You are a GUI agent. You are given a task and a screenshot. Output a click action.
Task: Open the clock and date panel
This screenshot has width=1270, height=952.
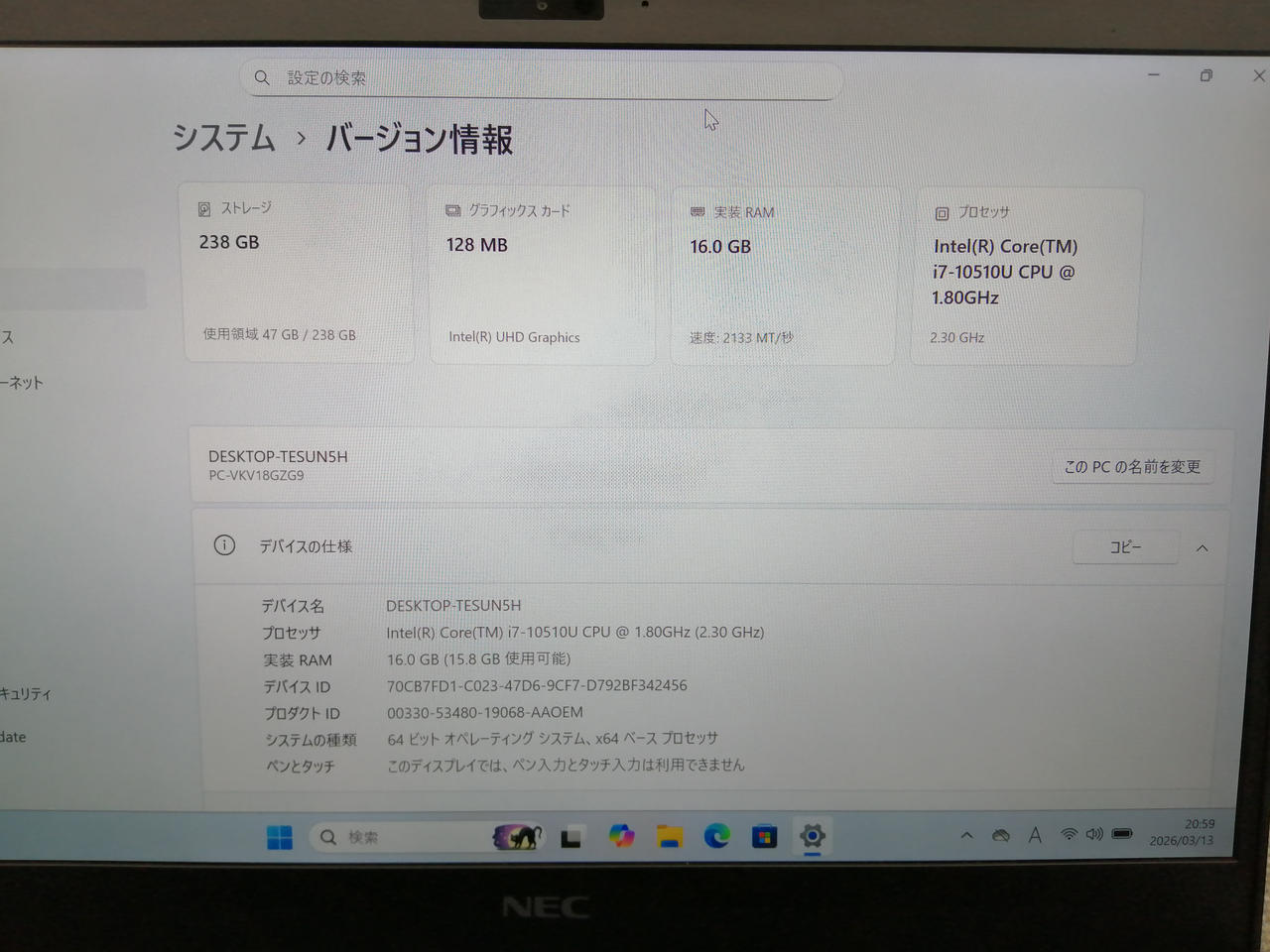[1182, 832]
